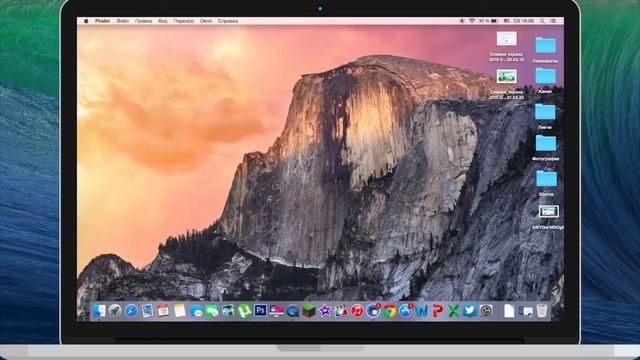The image size is (640, 360).
Task: Launch Microsoft Word from the Dock
Action: [422, 311]
